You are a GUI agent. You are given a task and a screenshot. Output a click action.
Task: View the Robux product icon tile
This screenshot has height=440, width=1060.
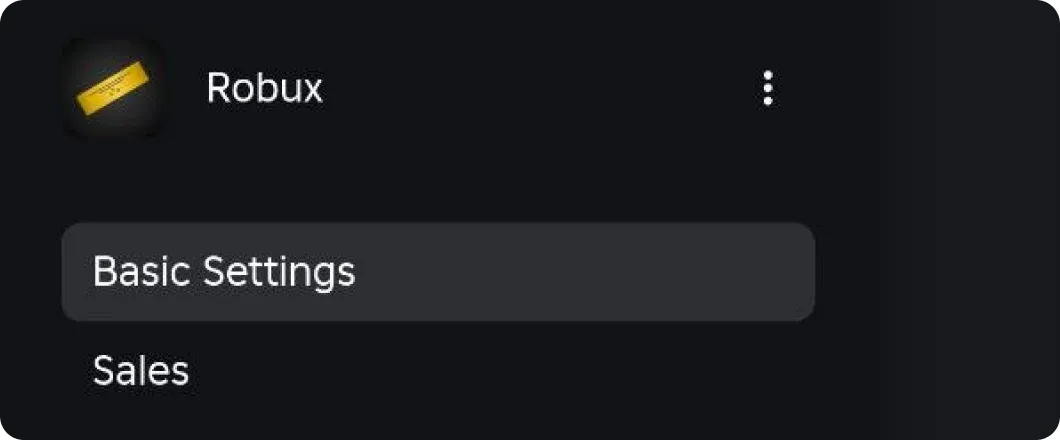(112, 88)
